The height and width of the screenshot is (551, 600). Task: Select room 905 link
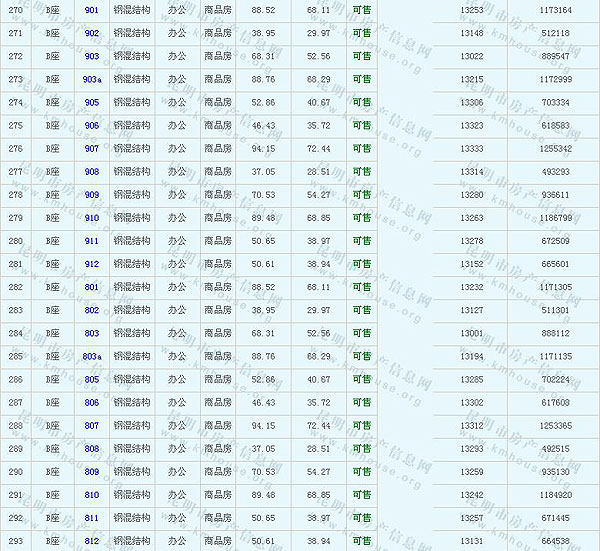(x=92, y=102)
